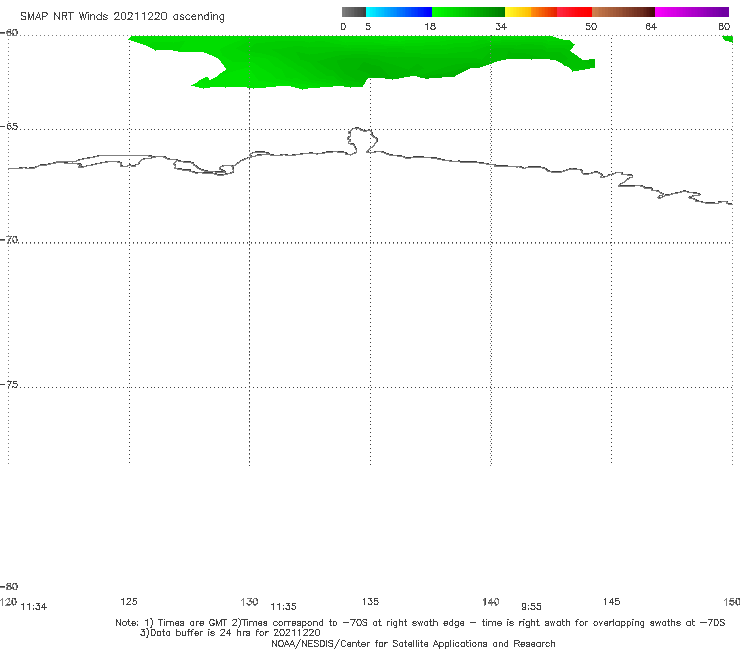This screenshot has height=650, width=740.
Task: Click the longitude label '130'
Action: [x=249, y=601]
